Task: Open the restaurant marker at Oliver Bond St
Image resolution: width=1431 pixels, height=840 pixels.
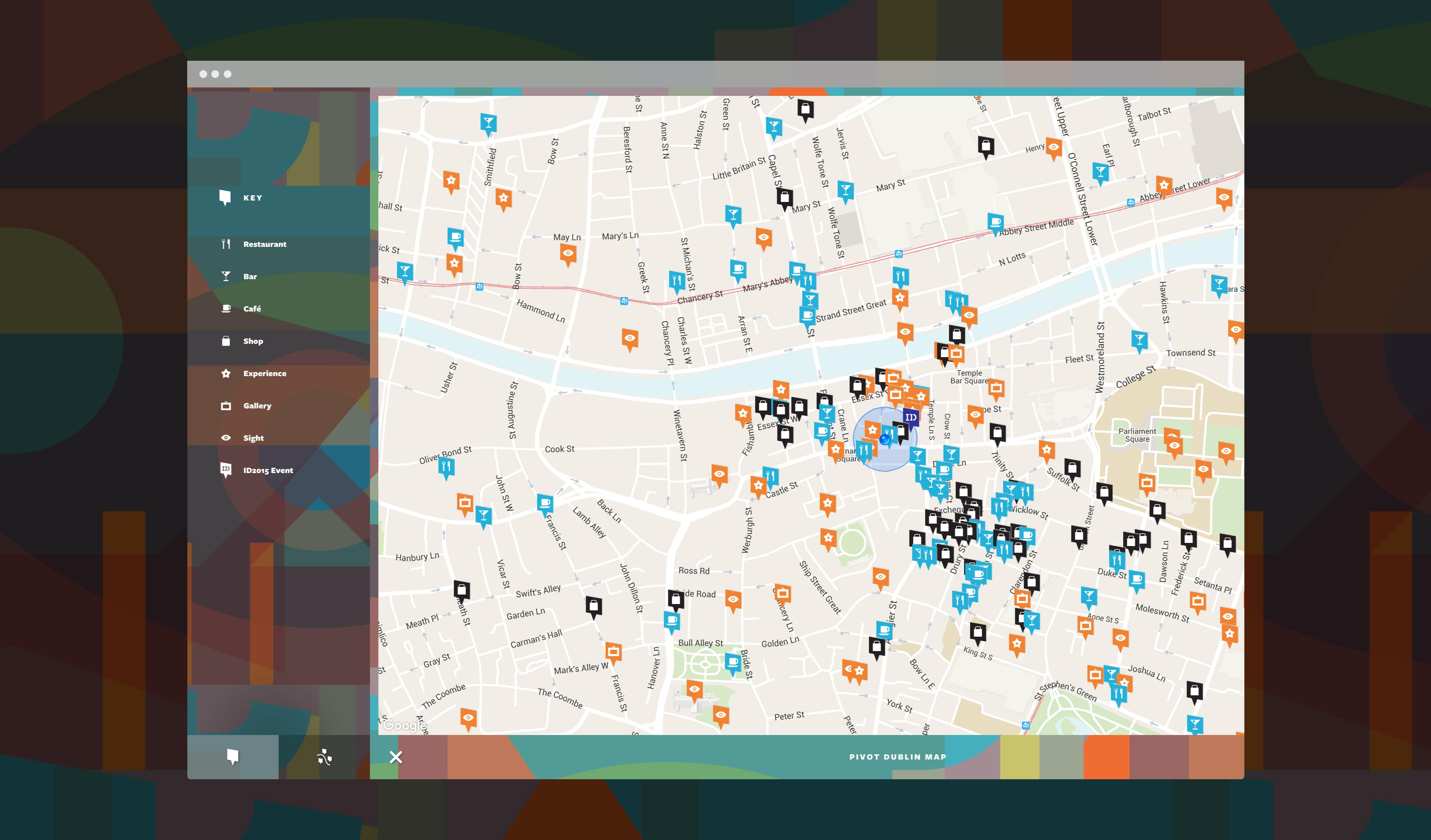Action: (x=446, y=468)
